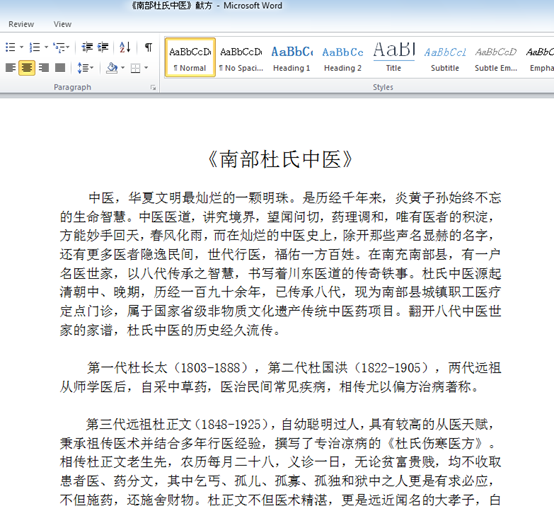Click the text 第一代杜长太
The height and width of the screenshot is (511, 554).
pyautogui.click(x=127, y=368)
